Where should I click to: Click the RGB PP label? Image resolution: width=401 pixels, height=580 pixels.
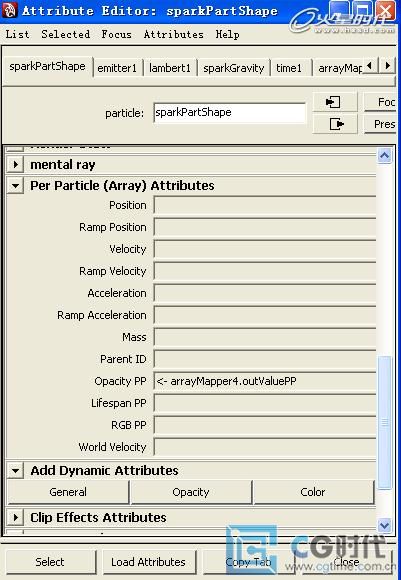pyautogui.click(x=129, y=425)
